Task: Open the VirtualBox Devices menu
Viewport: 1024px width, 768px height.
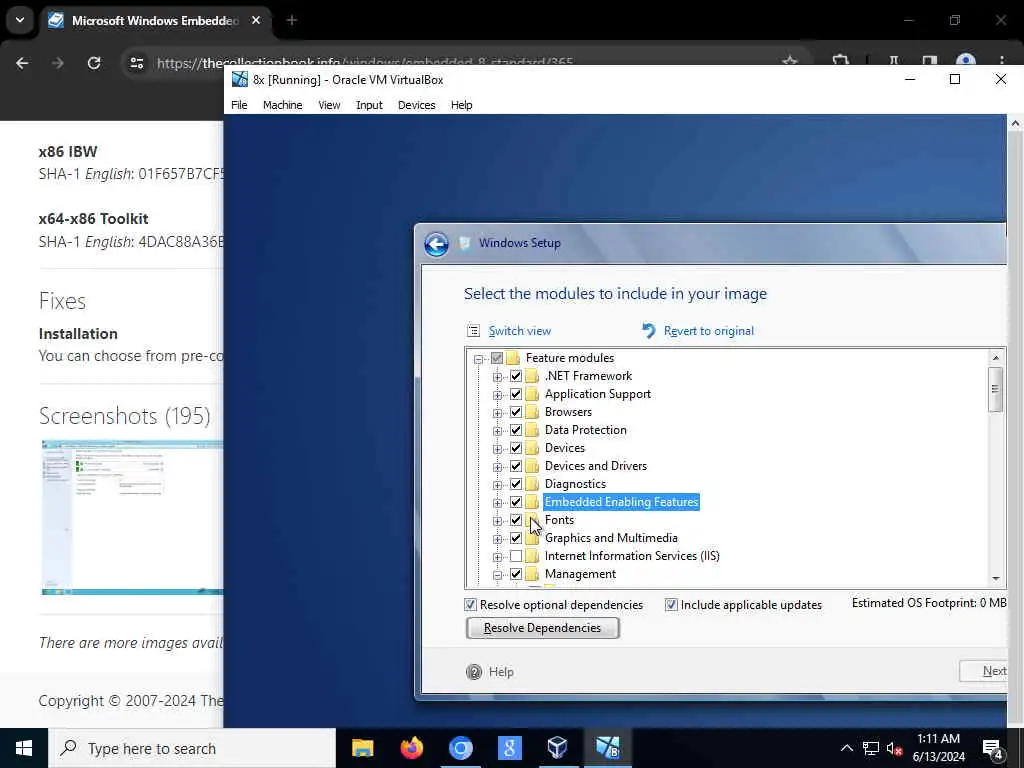Action: [417, 105]
